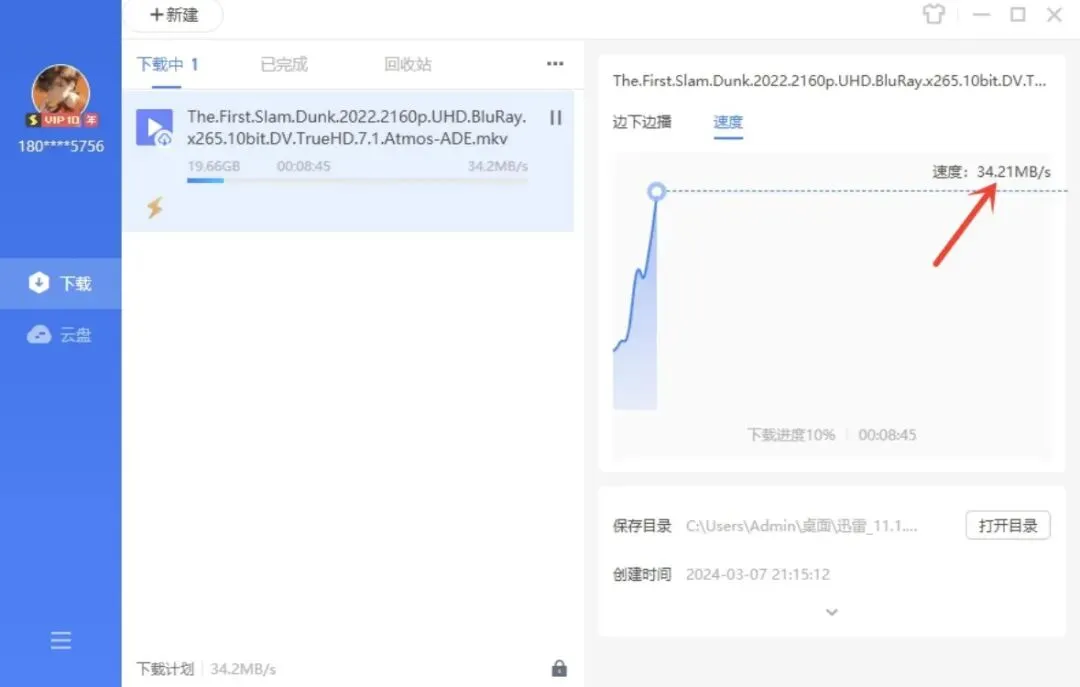The width and height of the screenshot is (1080, 687).
Task: Click the lock icon at bottom
Action: pyautogui.click(x=559, y=668)
